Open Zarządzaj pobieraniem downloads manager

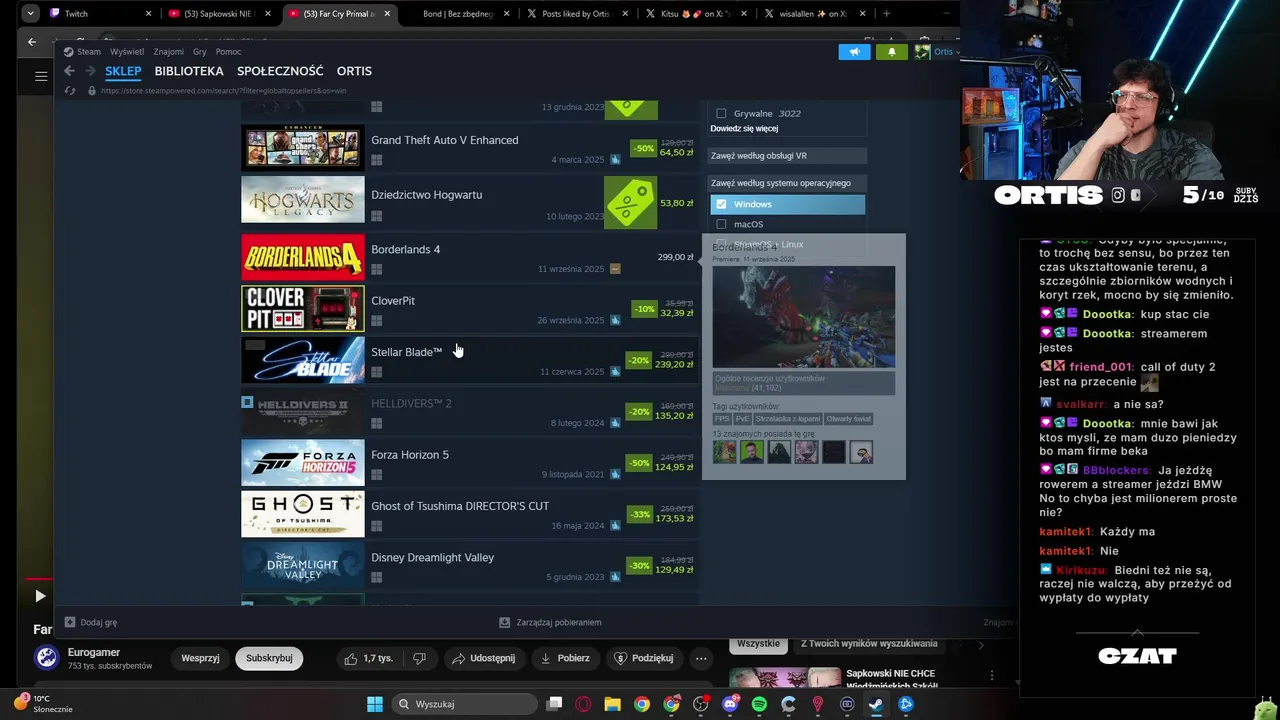(550, 622)
